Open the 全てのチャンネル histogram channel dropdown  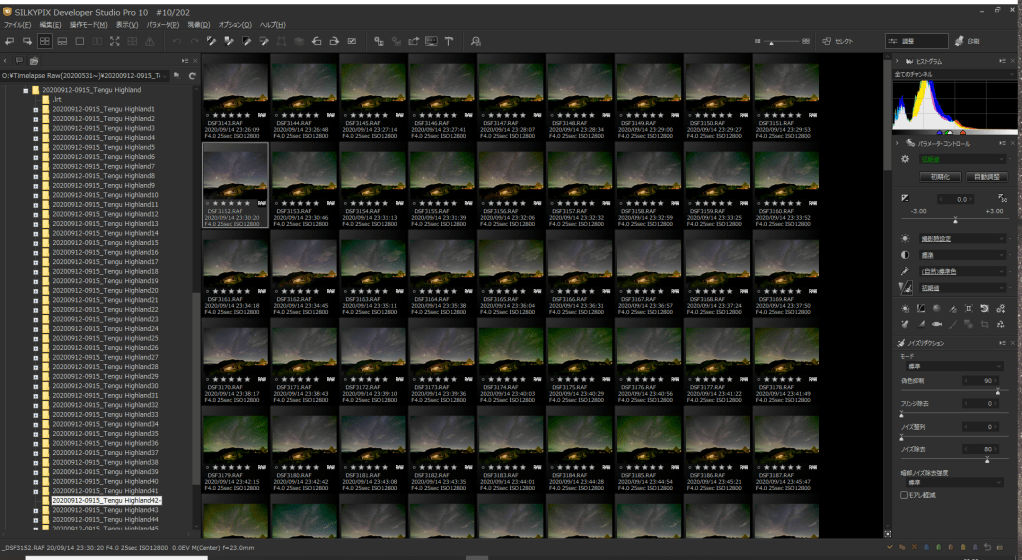click(950, 75)
